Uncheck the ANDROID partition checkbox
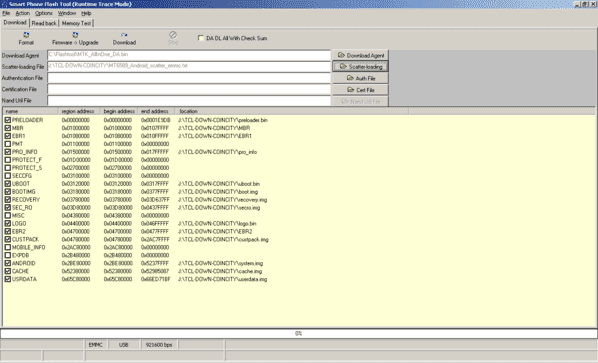The width and height of the screenshot is (598, 363). tap(8, 263)
